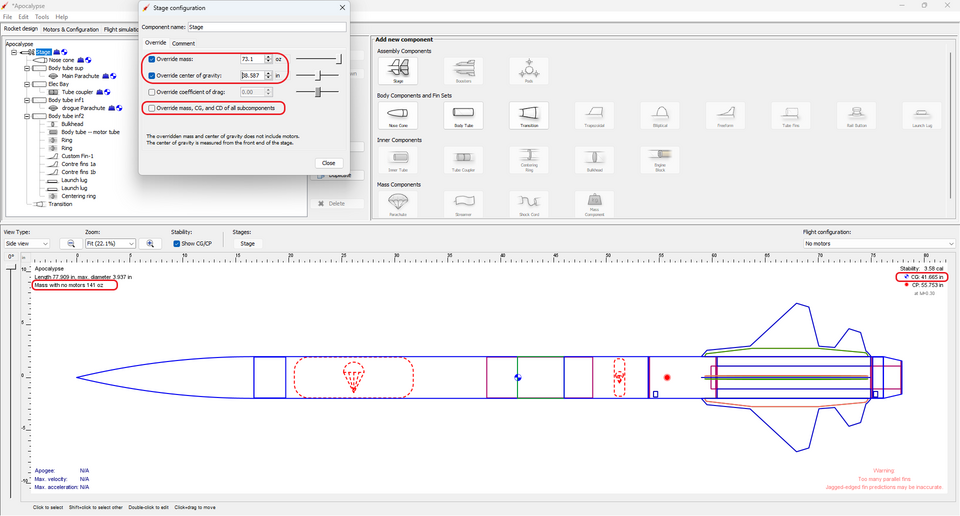Collapse the Body tube inf1 node
960x516 pixels.
pos(27,100)
